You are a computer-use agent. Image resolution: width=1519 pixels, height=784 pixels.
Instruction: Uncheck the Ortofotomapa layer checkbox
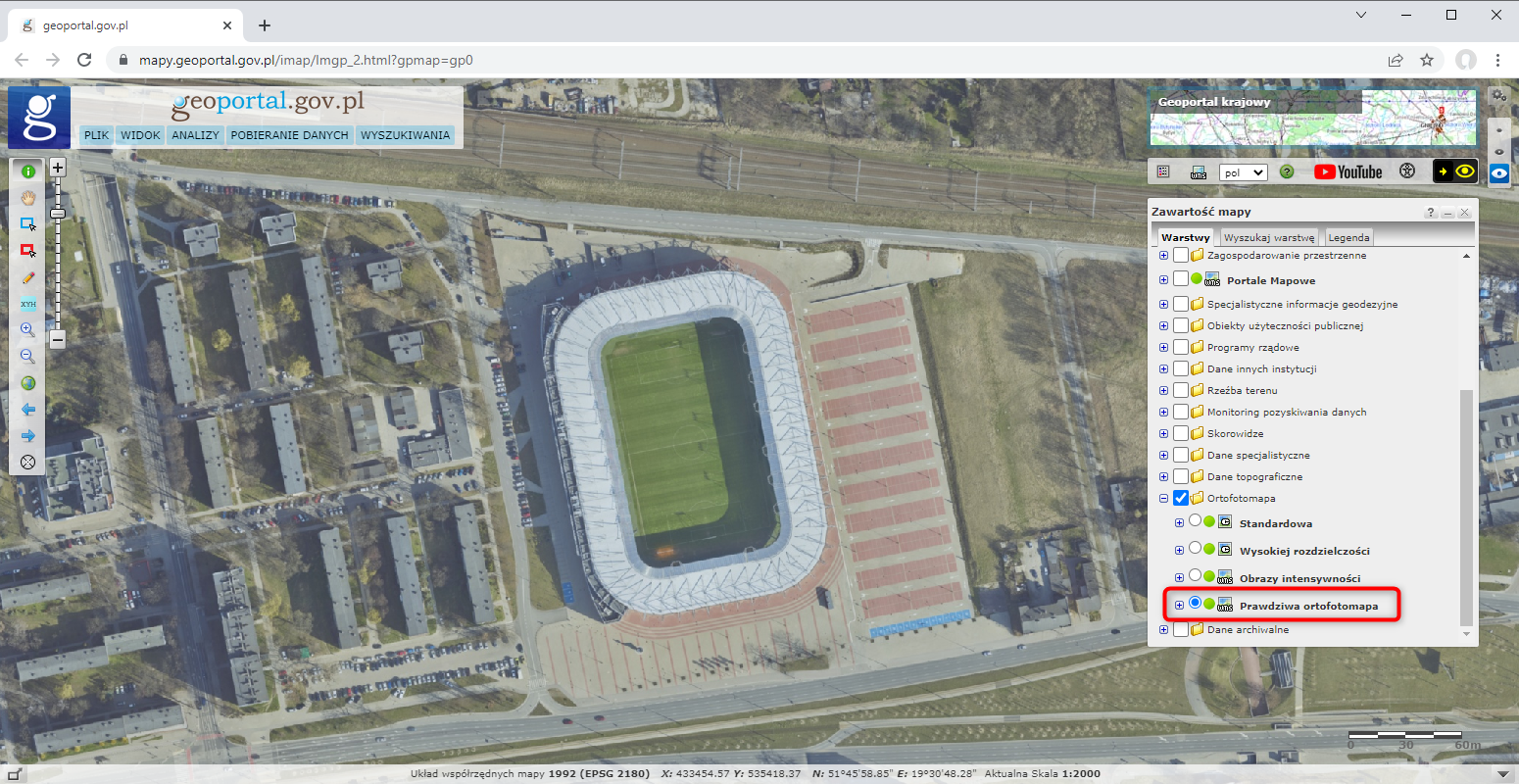point(1181,498)
